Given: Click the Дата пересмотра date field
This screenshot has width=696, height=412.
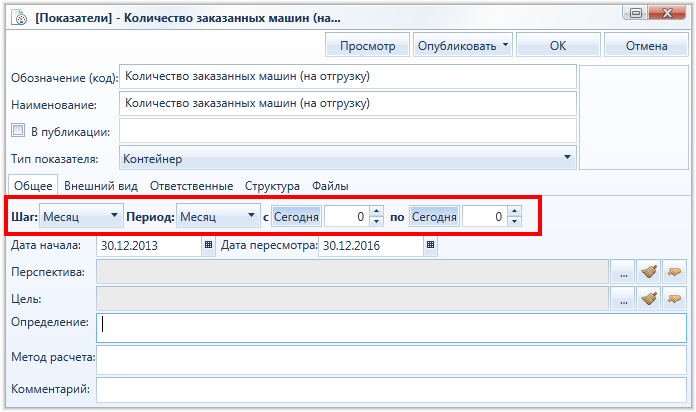Looking at the screenshot, I should click(371, 246).
